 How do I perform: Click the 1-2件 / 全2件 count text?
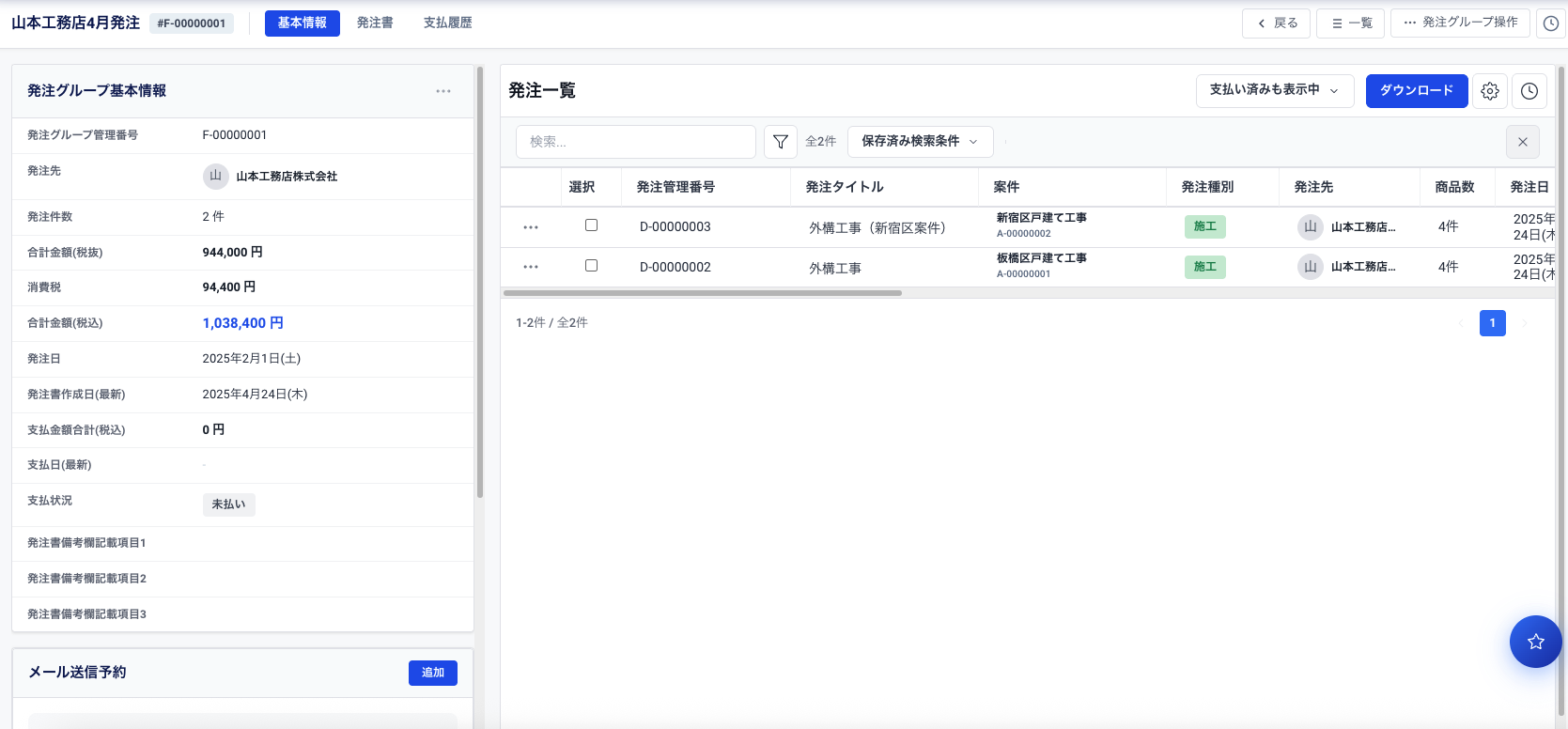coord(552,323)
